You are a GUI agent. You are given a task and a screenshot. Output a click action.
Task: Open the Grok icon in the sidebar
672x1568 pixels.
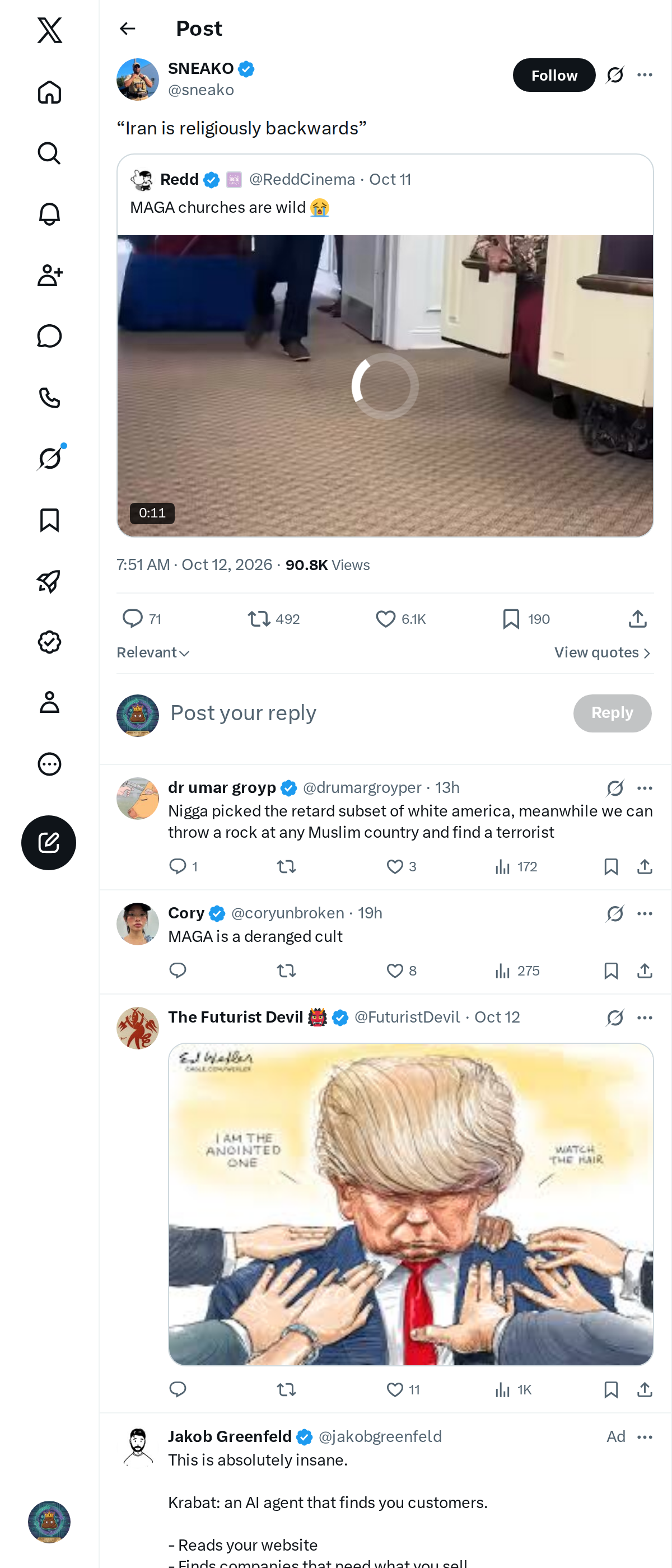[49, 458]
